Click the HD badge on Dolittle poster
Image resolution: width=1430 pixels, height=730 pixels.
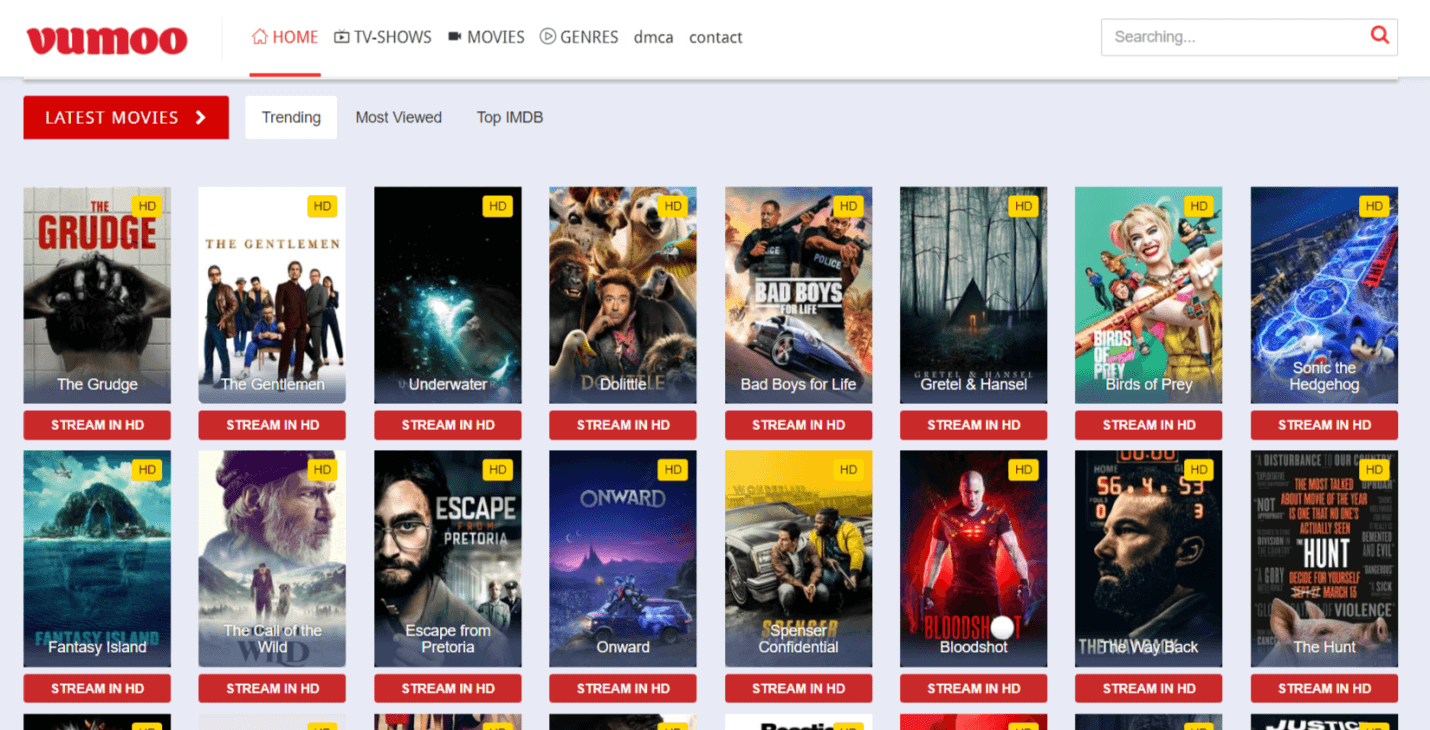(673, 206)
